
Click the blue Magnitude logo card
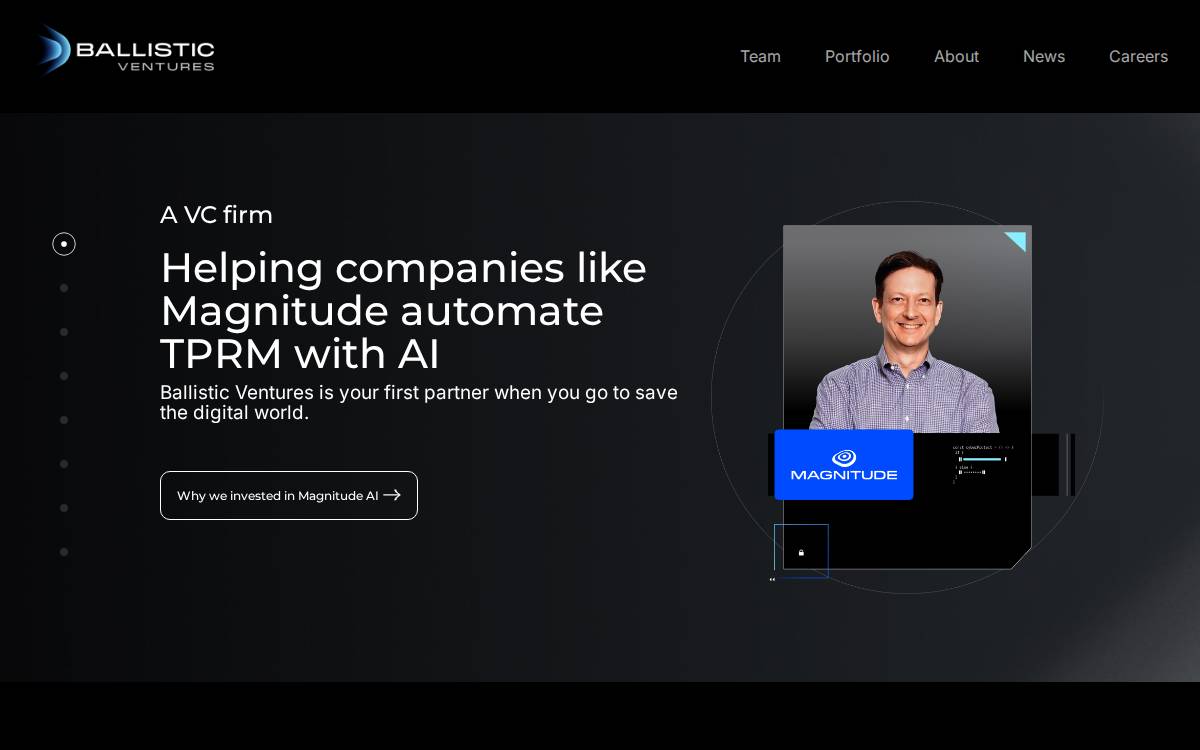[844, 465]
